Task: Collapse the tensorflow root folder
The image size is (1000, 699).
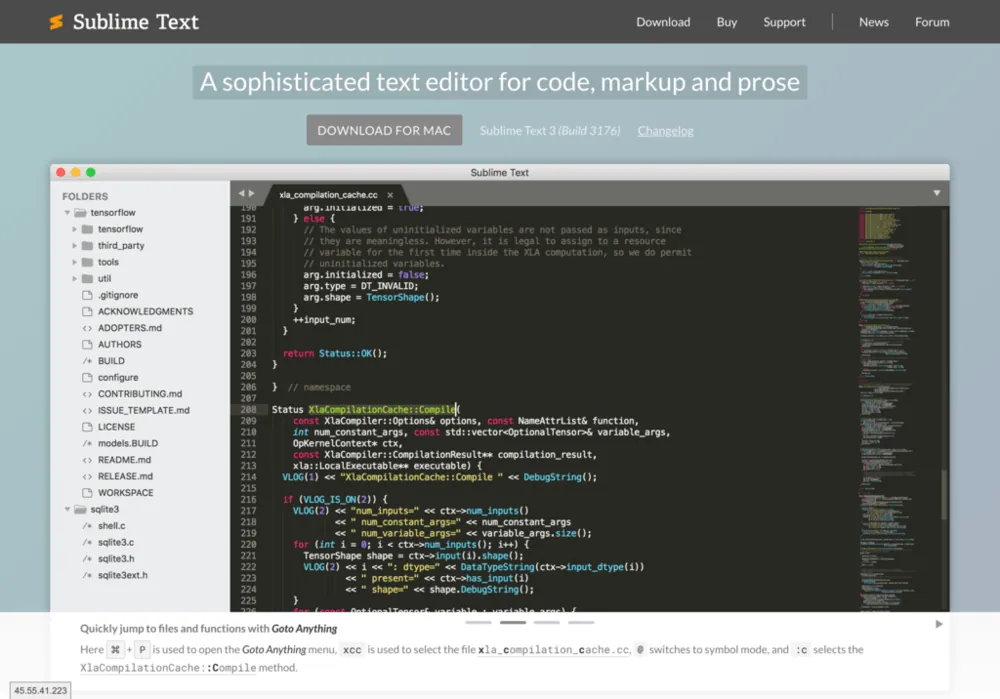Action: pyautogui.click(x=68, y=213)
